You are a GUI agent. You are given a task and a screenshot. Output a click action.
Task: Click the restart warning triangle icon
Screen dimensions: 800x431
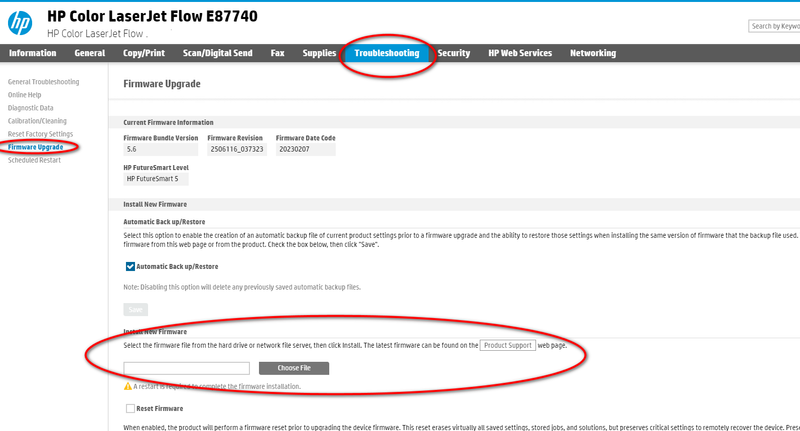point(128,387)
